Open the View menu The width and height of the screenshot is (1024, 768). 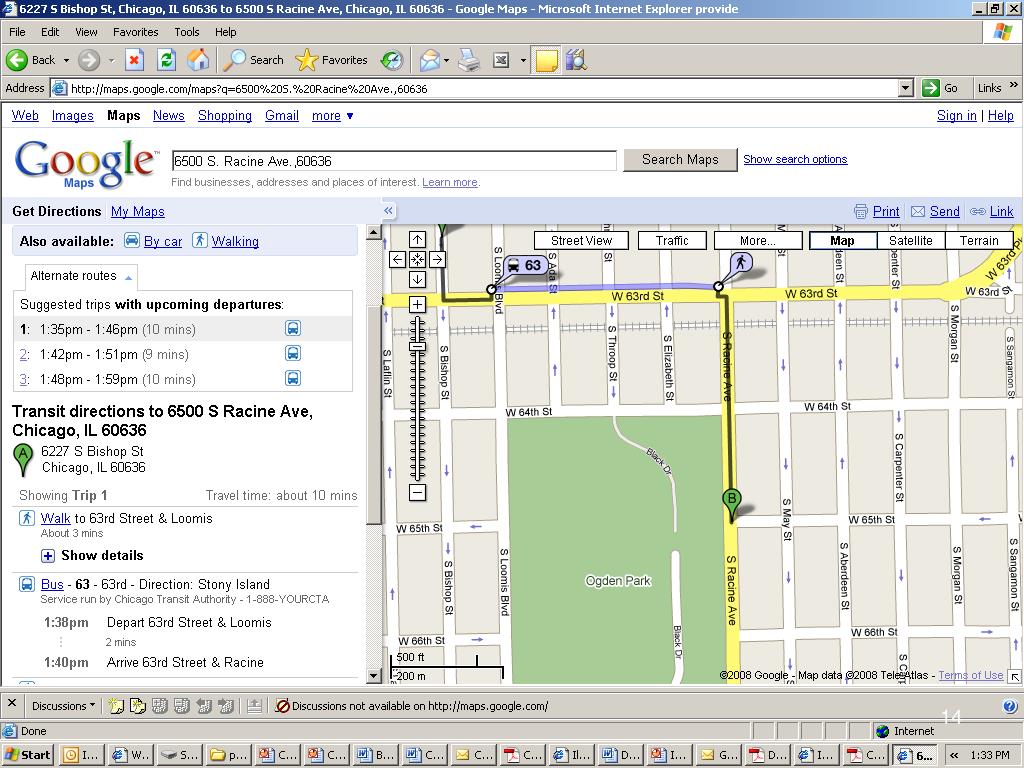tap(86, 32)
